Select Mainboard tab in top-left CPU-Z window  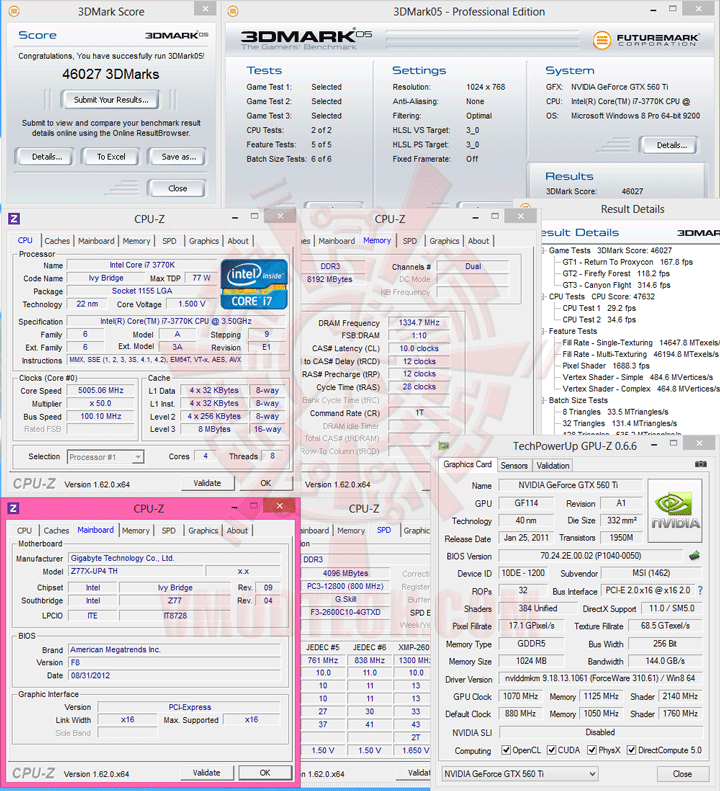[96, 241]
